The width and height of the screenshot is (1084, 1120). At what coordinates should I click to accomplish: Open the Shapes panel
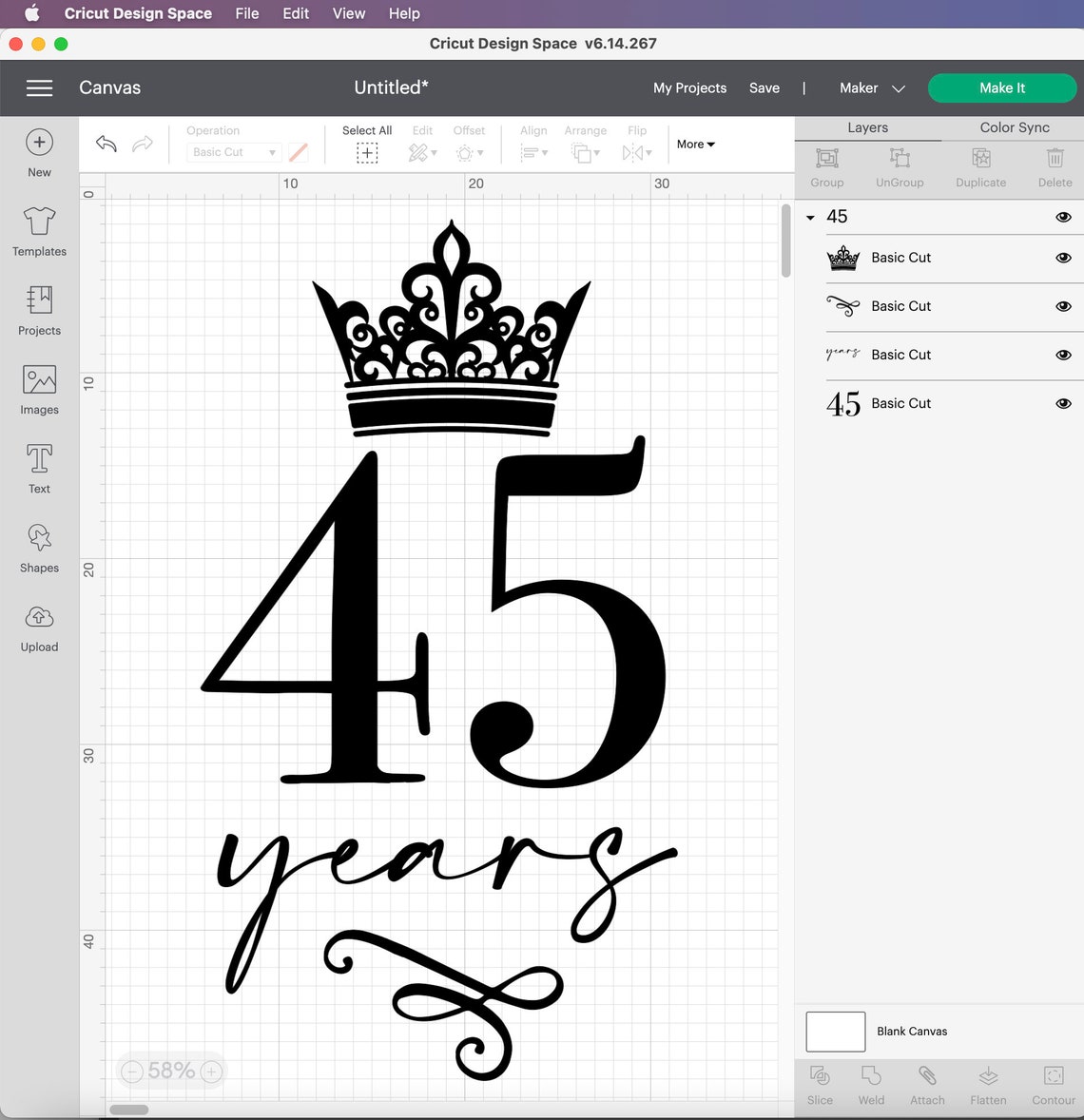click(x=39, y=545)
